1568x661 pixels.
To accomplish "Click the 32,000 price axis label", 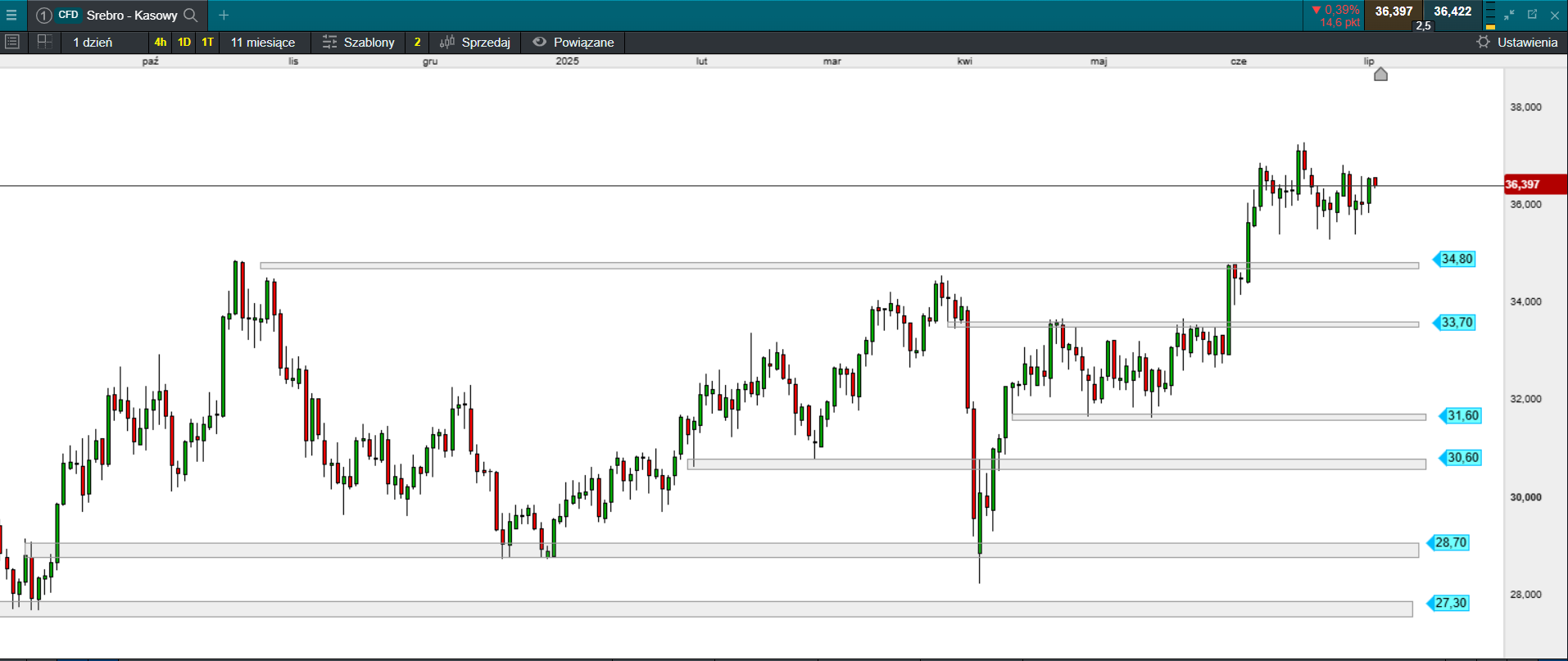I will pyautogui.click(x=1525, y=400).
